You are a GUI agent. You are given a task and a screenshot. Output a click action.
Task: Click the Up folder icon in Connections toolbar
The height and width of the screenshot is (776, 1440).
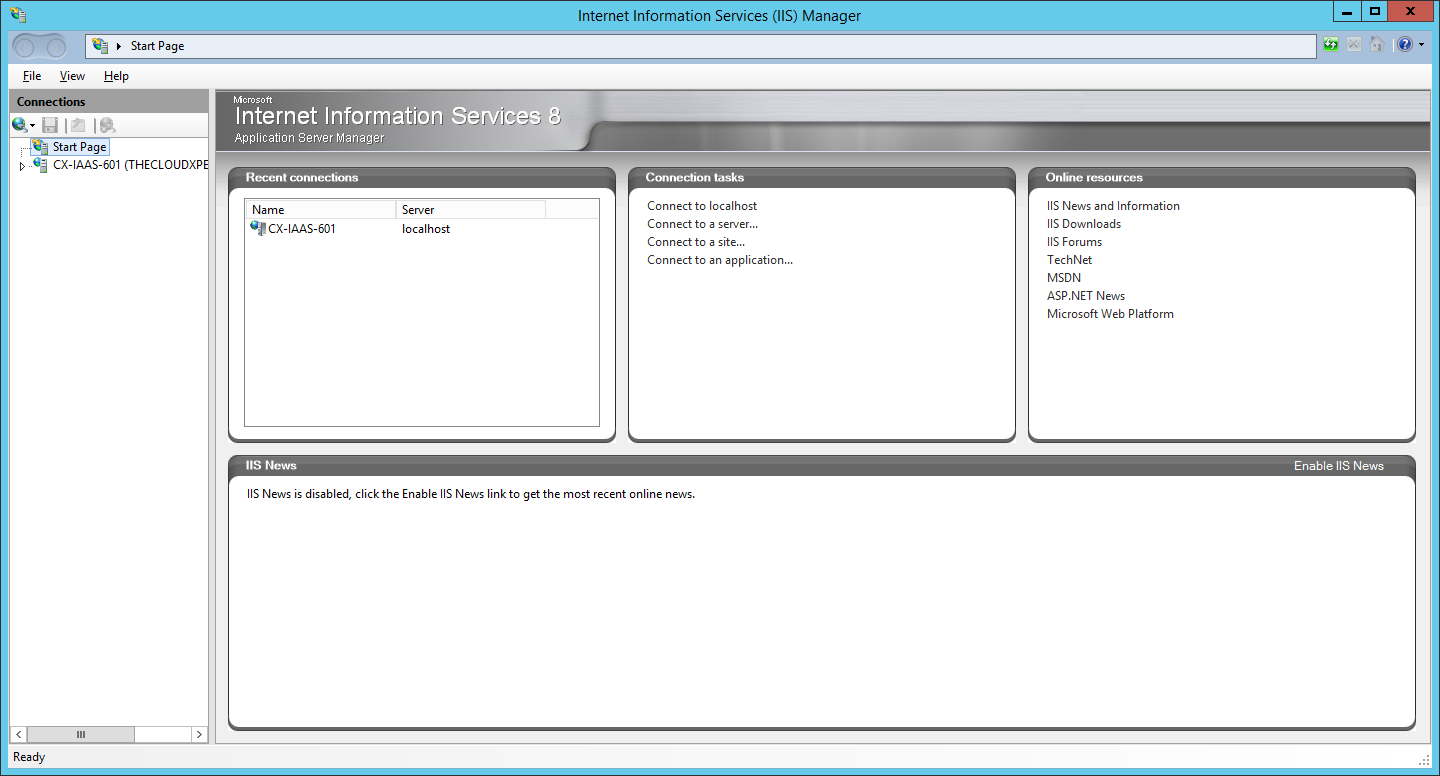click(78, 125)
